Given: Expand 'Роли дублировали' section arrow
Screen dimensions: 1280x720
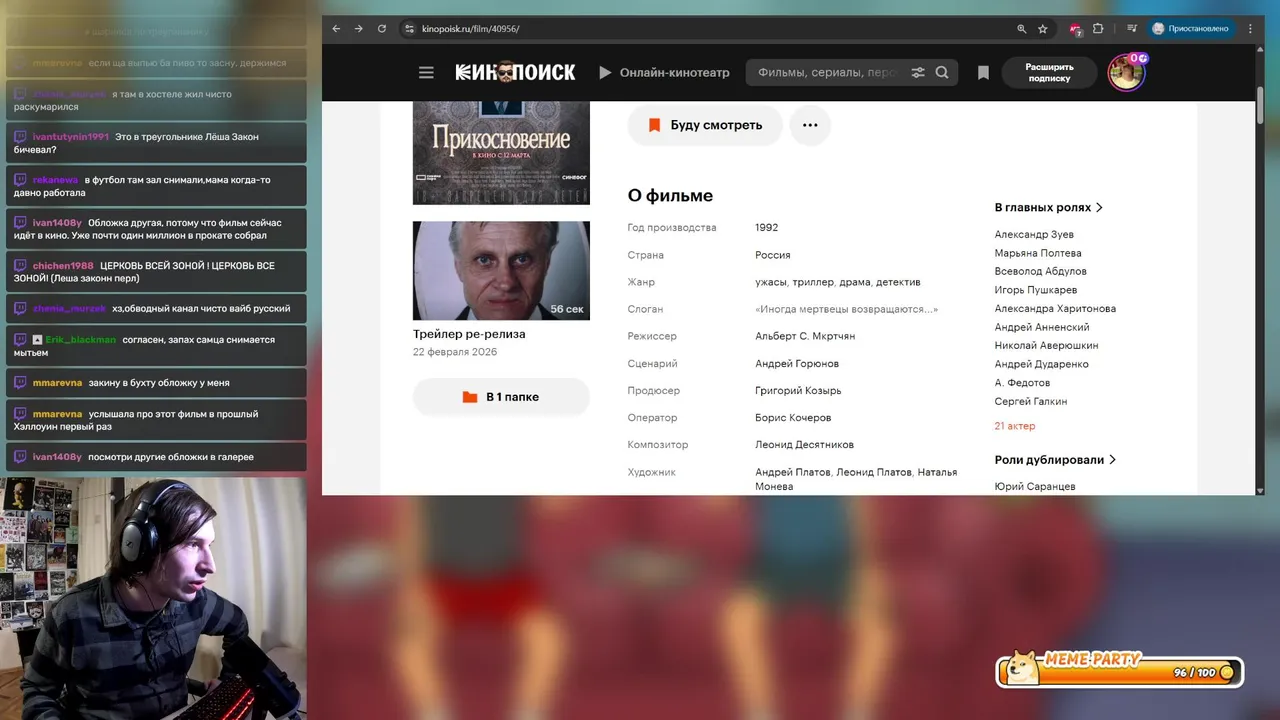Looking at the screenshot, I should pos(1112,460).
